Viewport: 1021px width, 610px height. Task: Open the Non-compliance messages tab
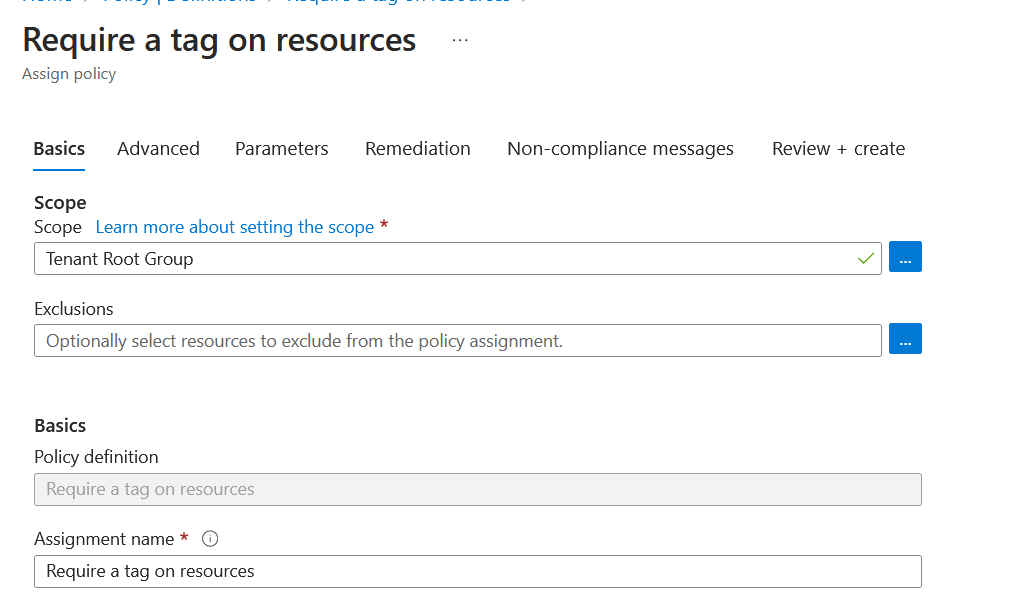click(620, 148)
